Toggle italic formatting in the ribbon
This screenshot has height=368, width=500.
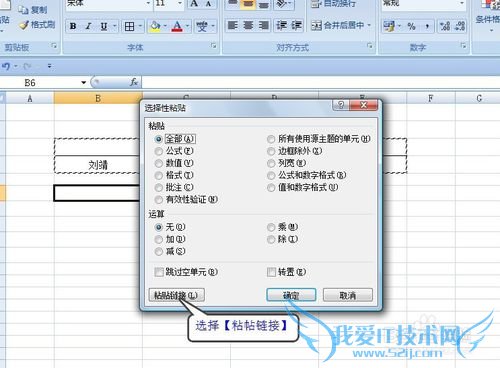88,26
